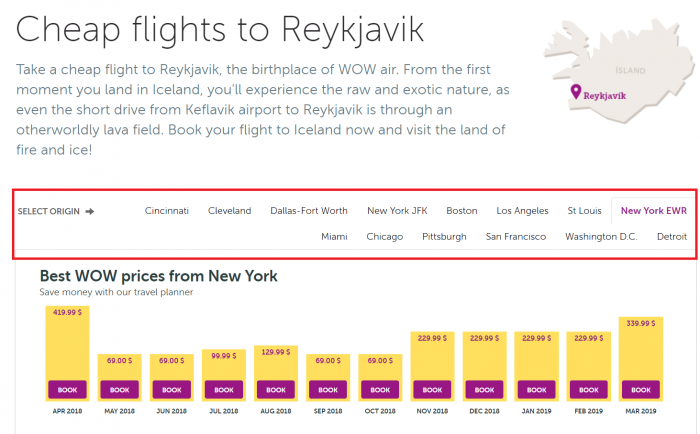
Task: Select the Cincinnati origin tab
Action: 167,211
